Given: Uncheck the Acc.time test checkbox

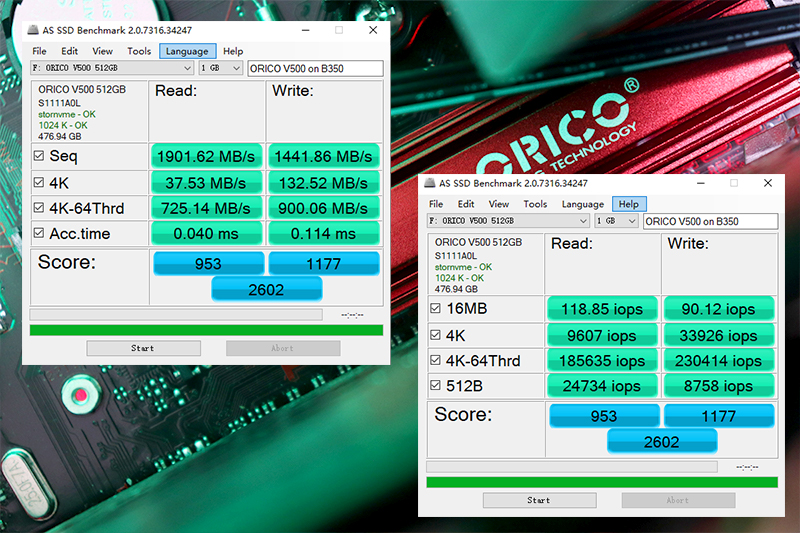Looking at the screenshot, I should (39, 233).
